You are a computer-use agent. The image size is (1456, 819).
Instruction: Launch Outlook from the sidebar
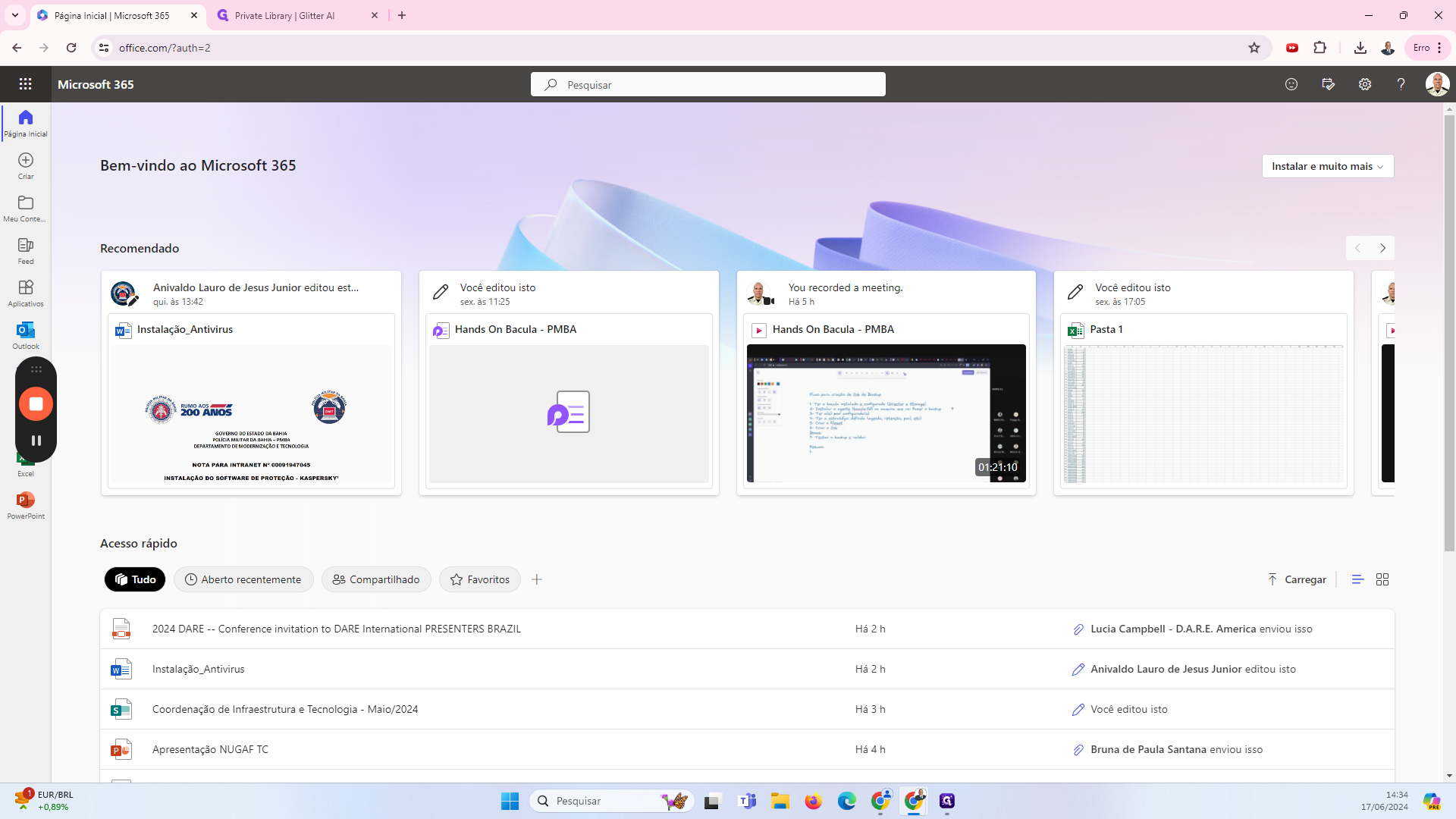tap(26, 335)
